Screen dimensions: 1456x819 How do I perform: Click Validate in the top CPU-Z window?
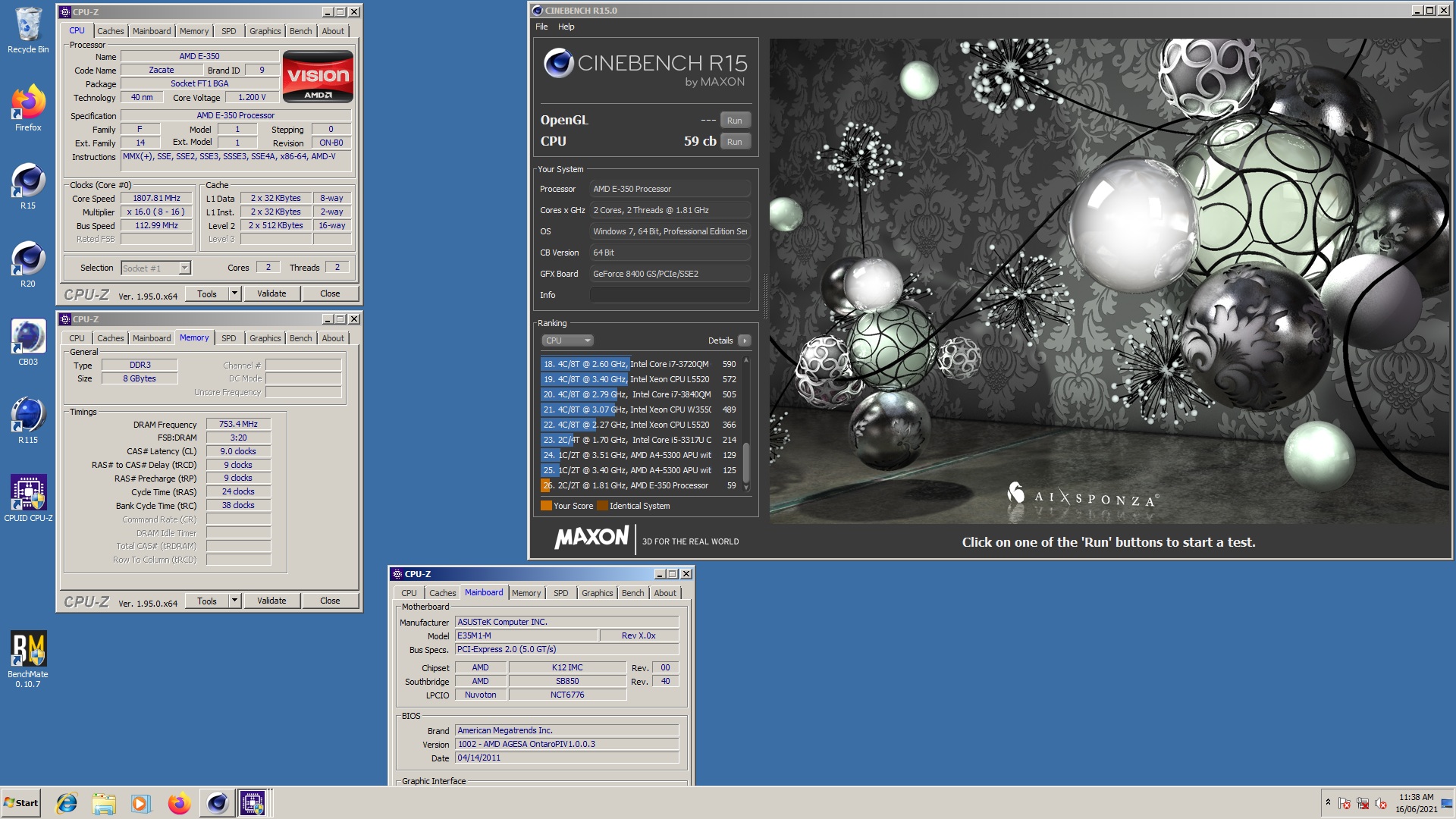click(x=271, y=293)
